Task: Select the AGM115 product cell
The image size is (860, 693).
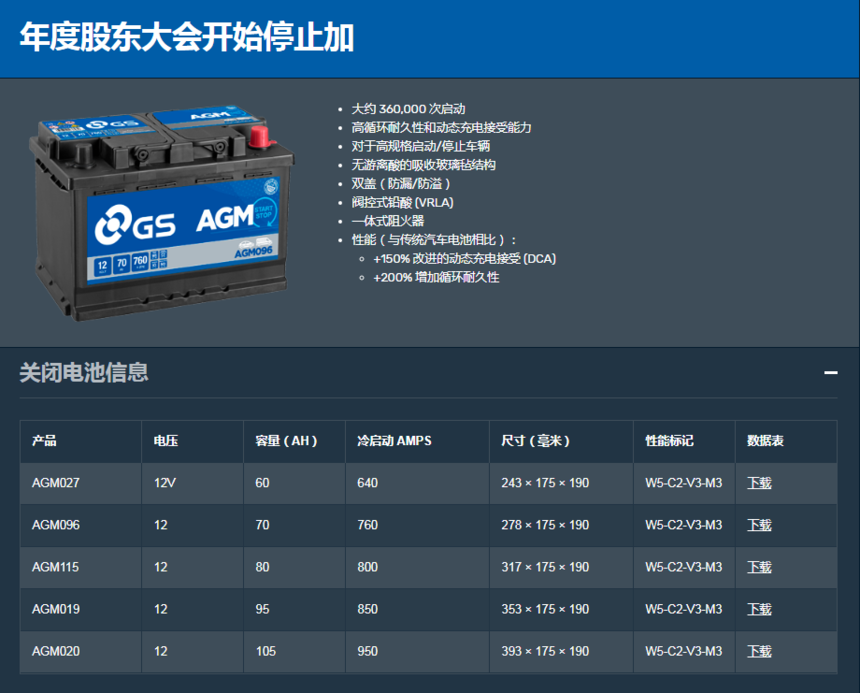Action: click(55, 567)
